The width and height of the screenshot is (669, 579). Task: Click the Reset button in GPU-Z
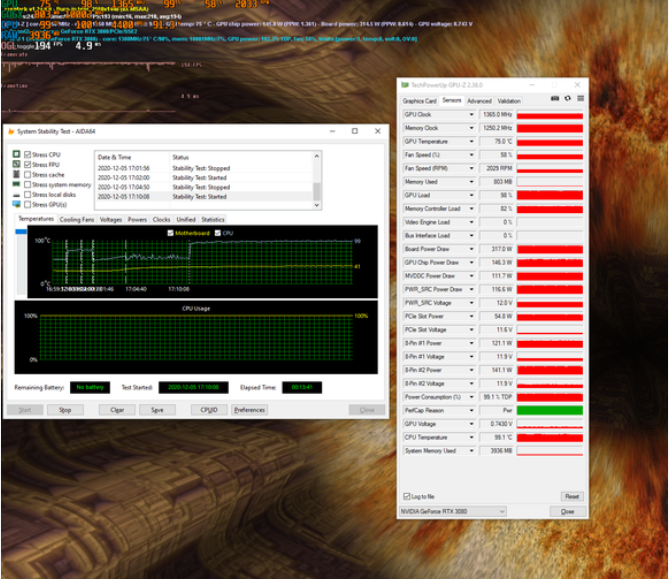click(x=572, y=496)
